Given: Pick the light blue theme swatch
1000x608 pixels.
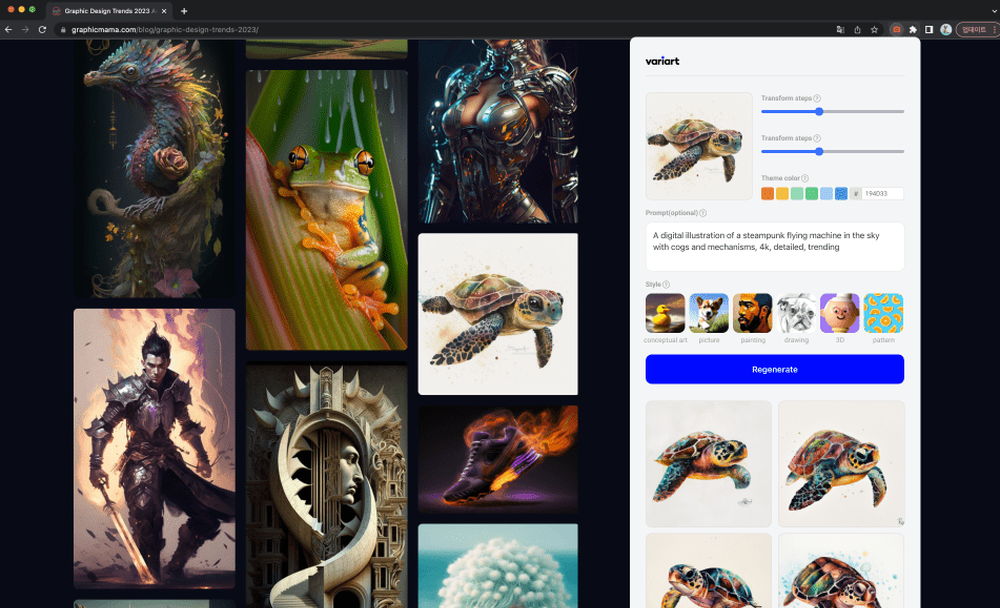Looking at the screenshot, I should [826, 193].
